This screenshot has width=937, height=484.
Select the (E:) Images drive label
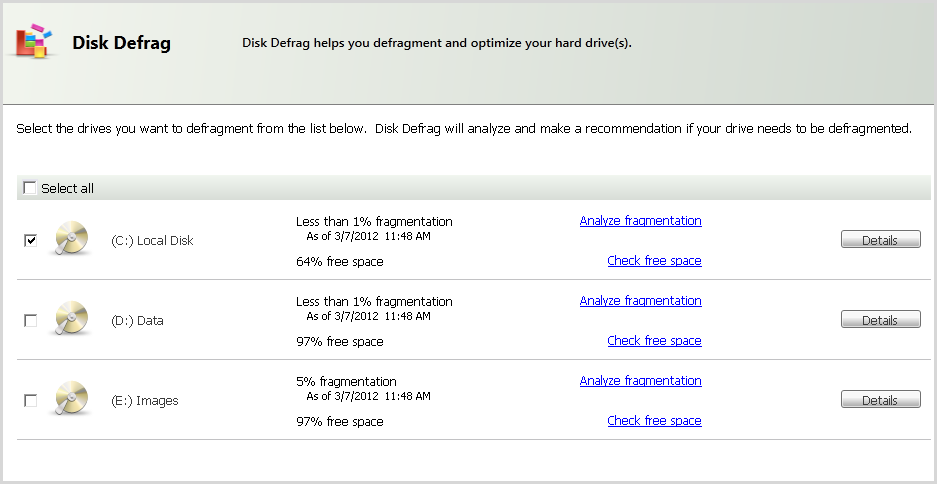click(x=145, y=401)
